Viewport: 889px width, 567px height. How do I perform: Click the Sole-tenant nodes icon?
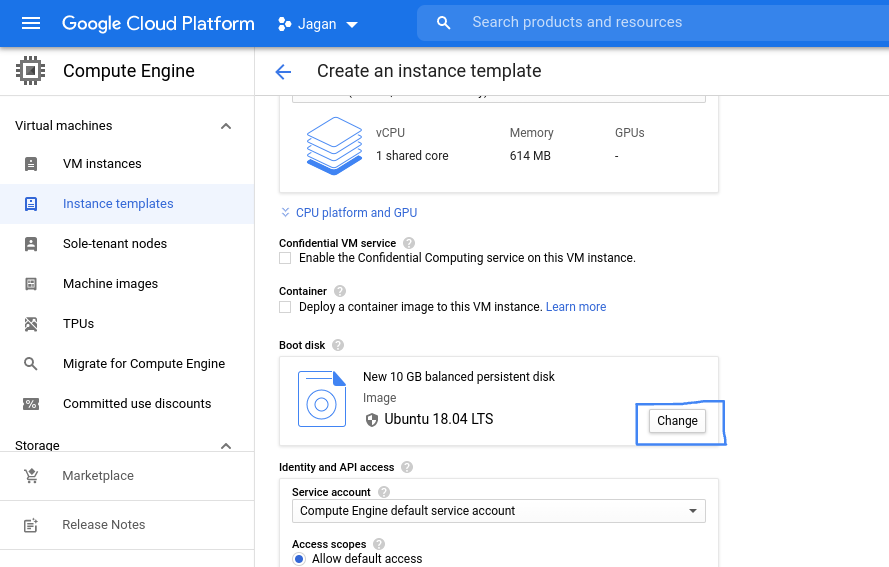click(x=31, y=244)
